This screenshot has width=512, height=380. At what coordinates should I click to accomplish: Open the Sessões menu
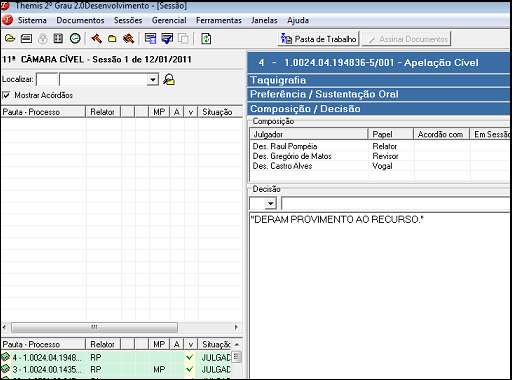tap(128, 20)
